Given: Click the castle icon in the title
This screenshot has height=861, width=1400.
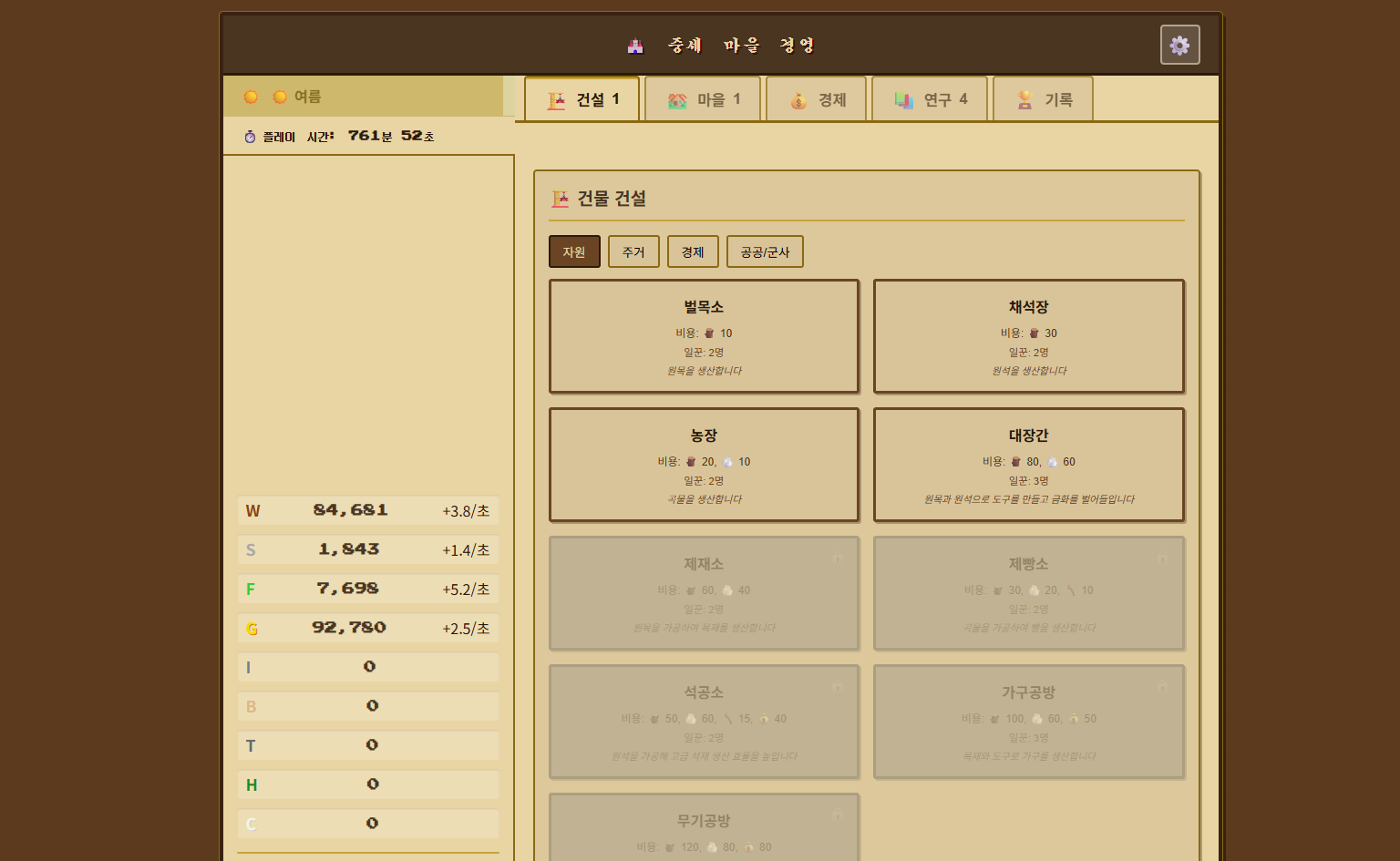Looking at the screenshot, I should point(635,46).
